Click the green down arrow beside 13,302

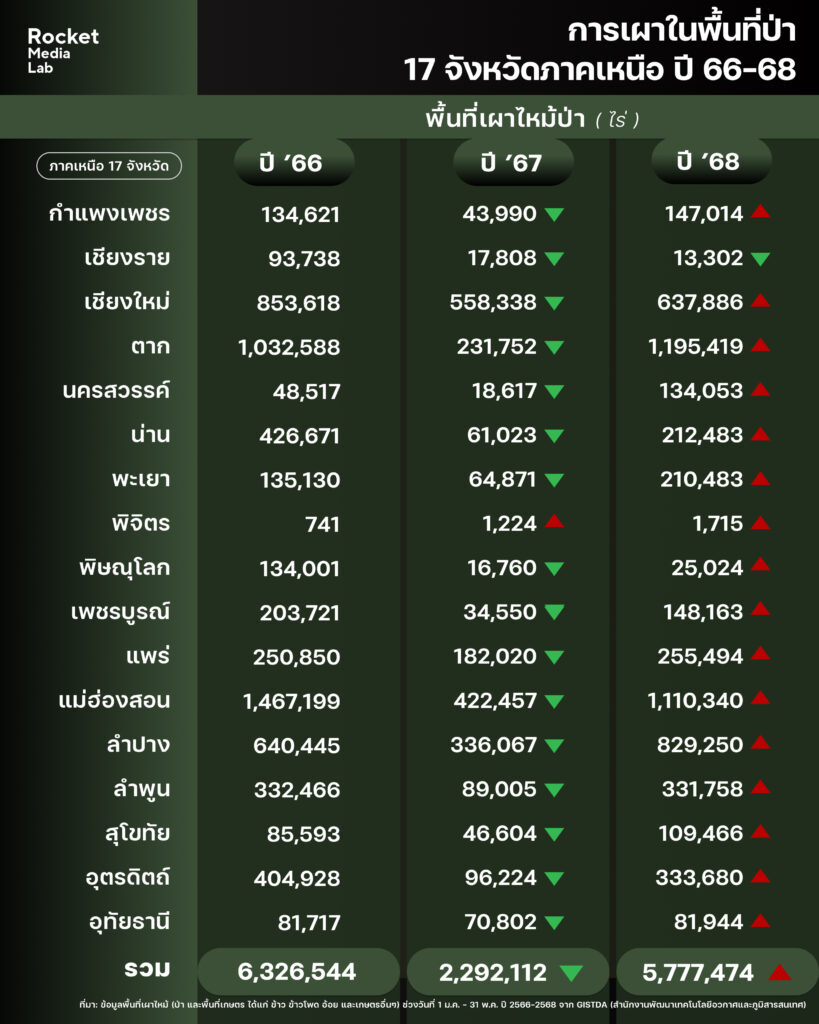pos(760,259)
